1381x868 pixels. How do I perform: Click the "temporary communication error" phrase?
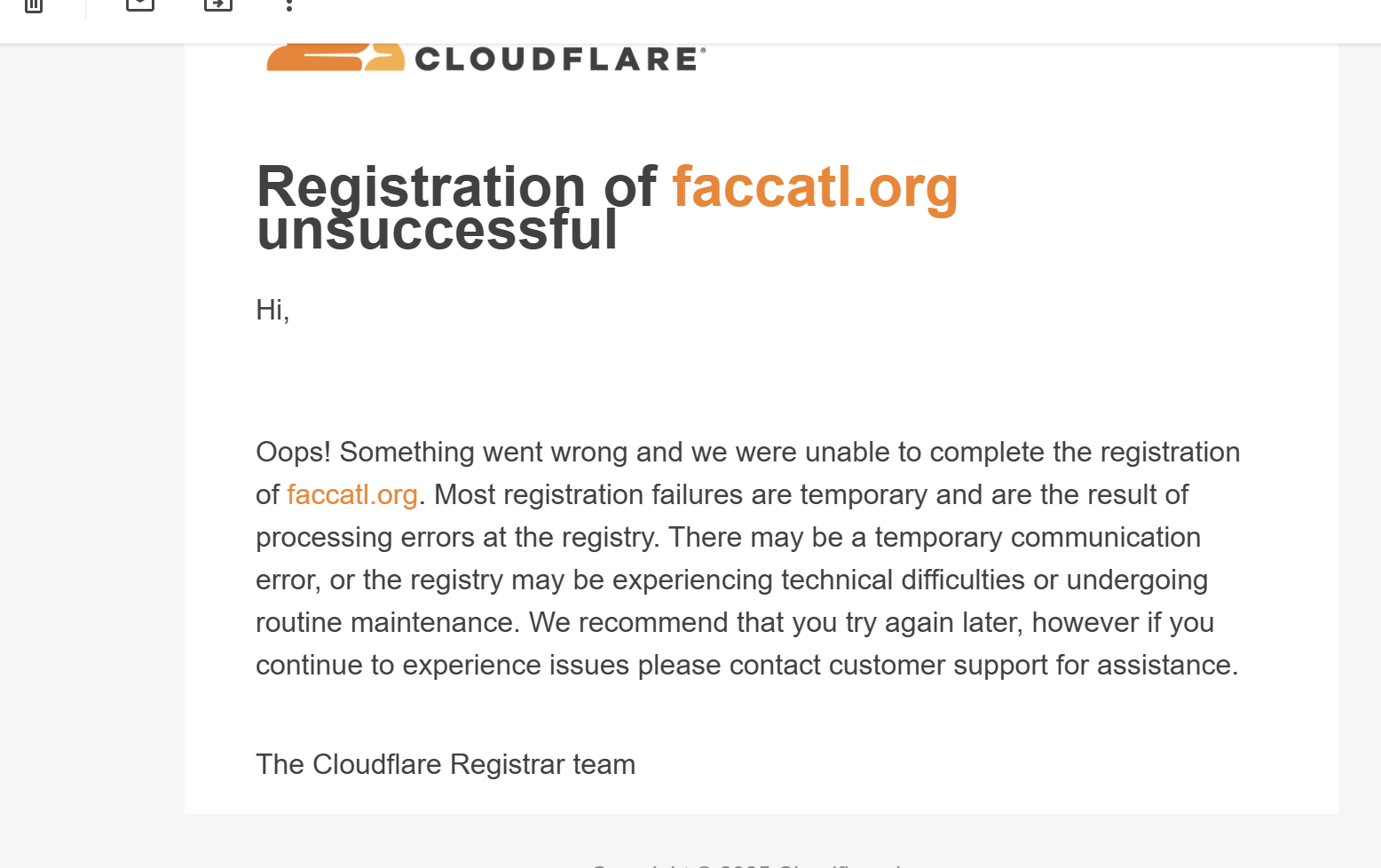click(x=1037, y=537)
